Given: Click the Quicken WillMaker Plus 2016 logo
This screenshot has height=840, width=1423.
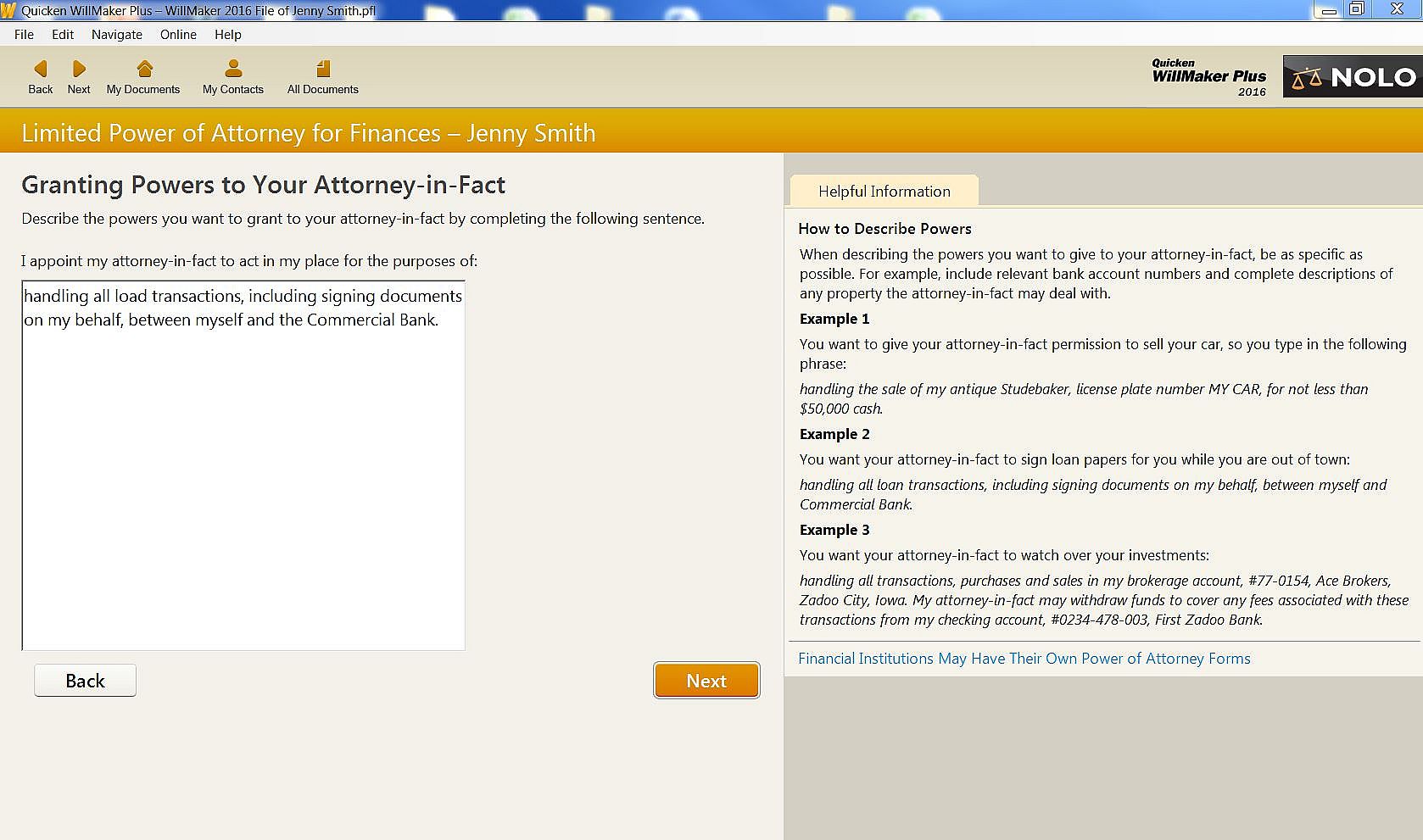Looking at the screenshot, I should (1208, 77).
